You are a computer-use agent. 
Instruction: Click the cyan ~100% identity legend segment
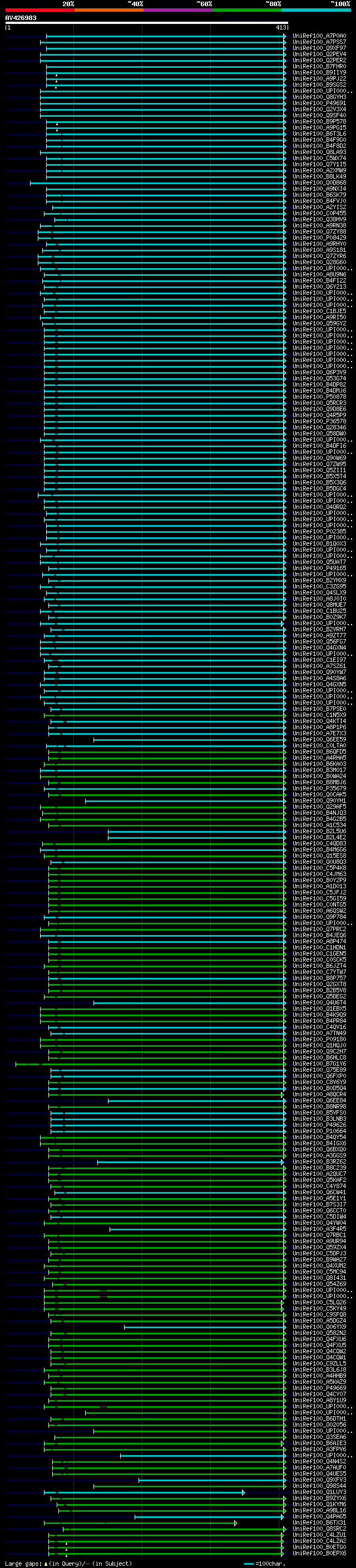[316, 10]
